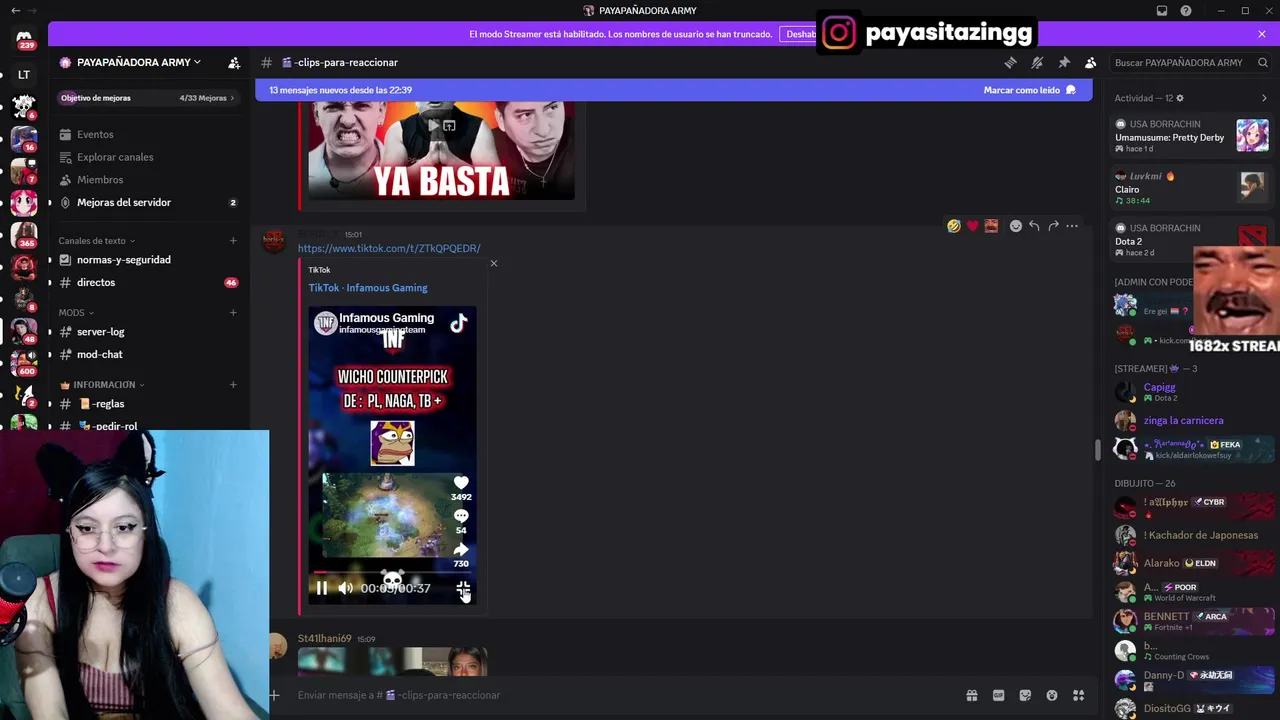Click member Capigg in STREAMER list
This screenshot has width=1280, height=720.
click(1190, 392)
